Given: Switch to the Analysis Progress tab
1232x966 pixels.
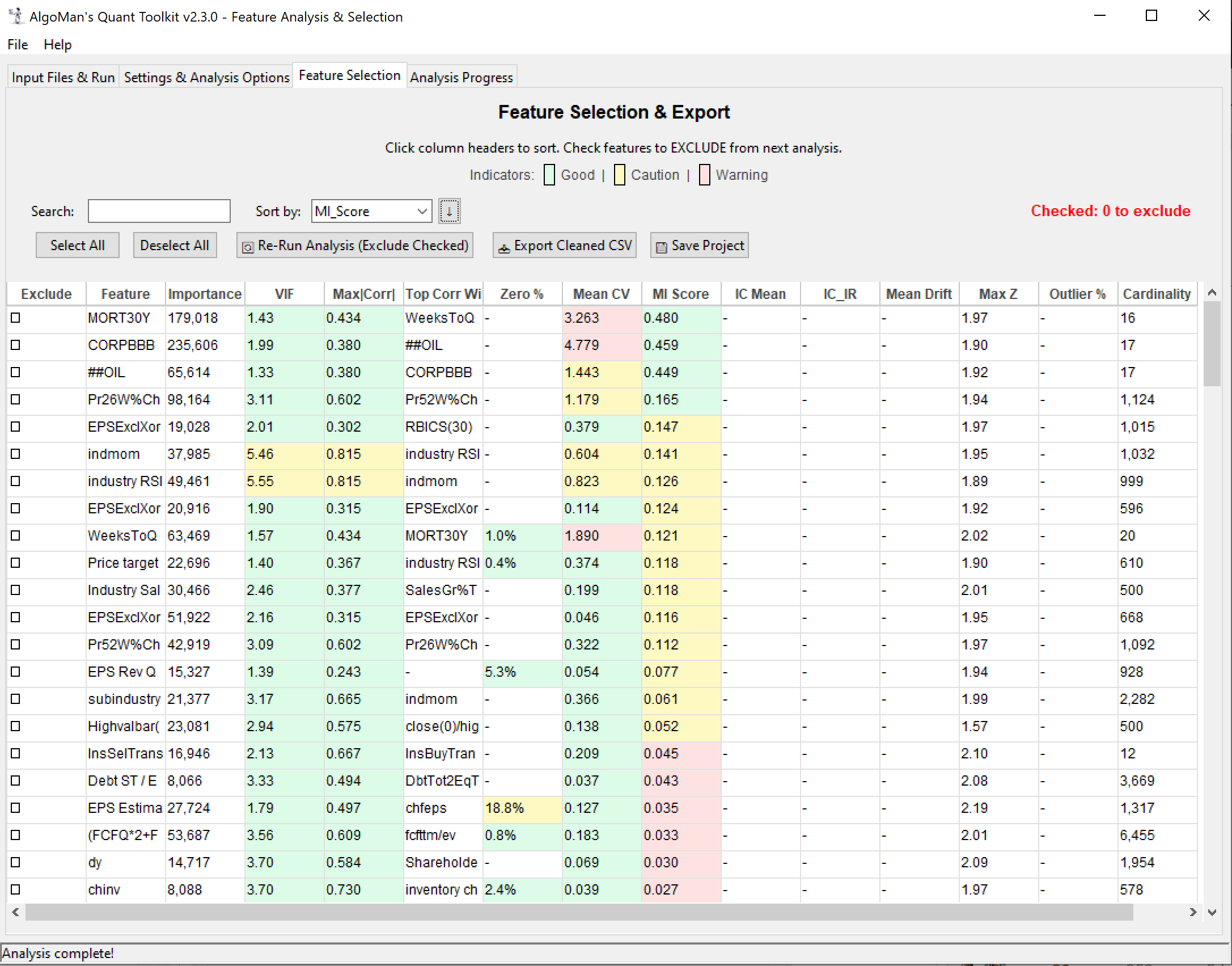Looking at the screenshot, I should pos(461,77).
